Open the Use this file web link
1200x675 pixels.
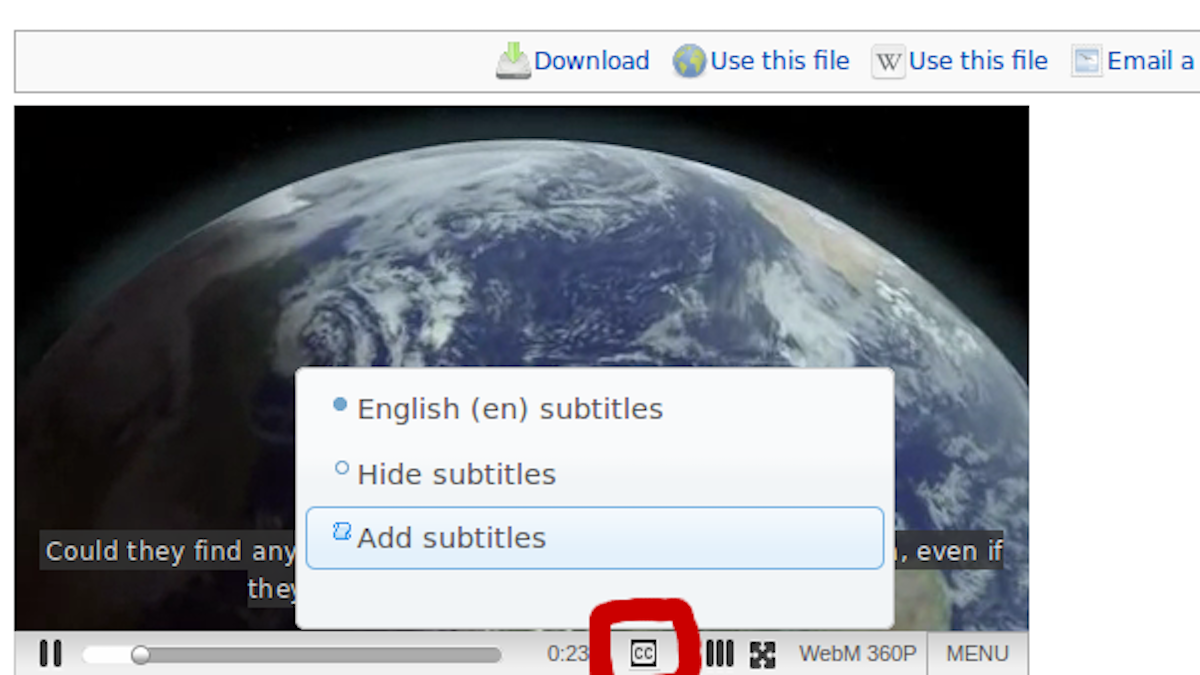780,60
